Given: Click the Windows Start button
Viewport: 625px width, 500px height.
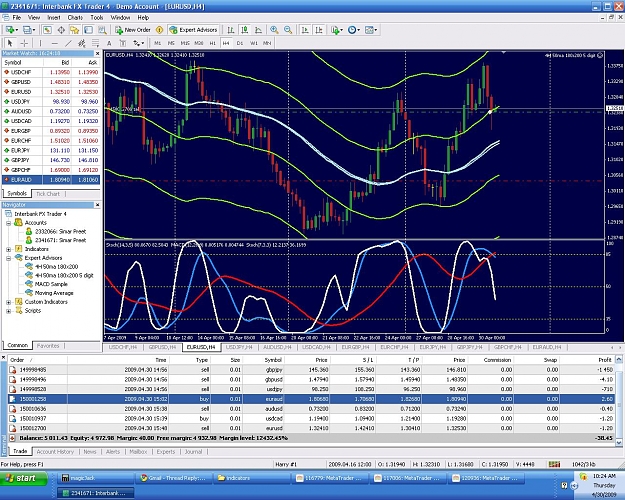Looking at the screenshot, I should (x=23, y=478).
